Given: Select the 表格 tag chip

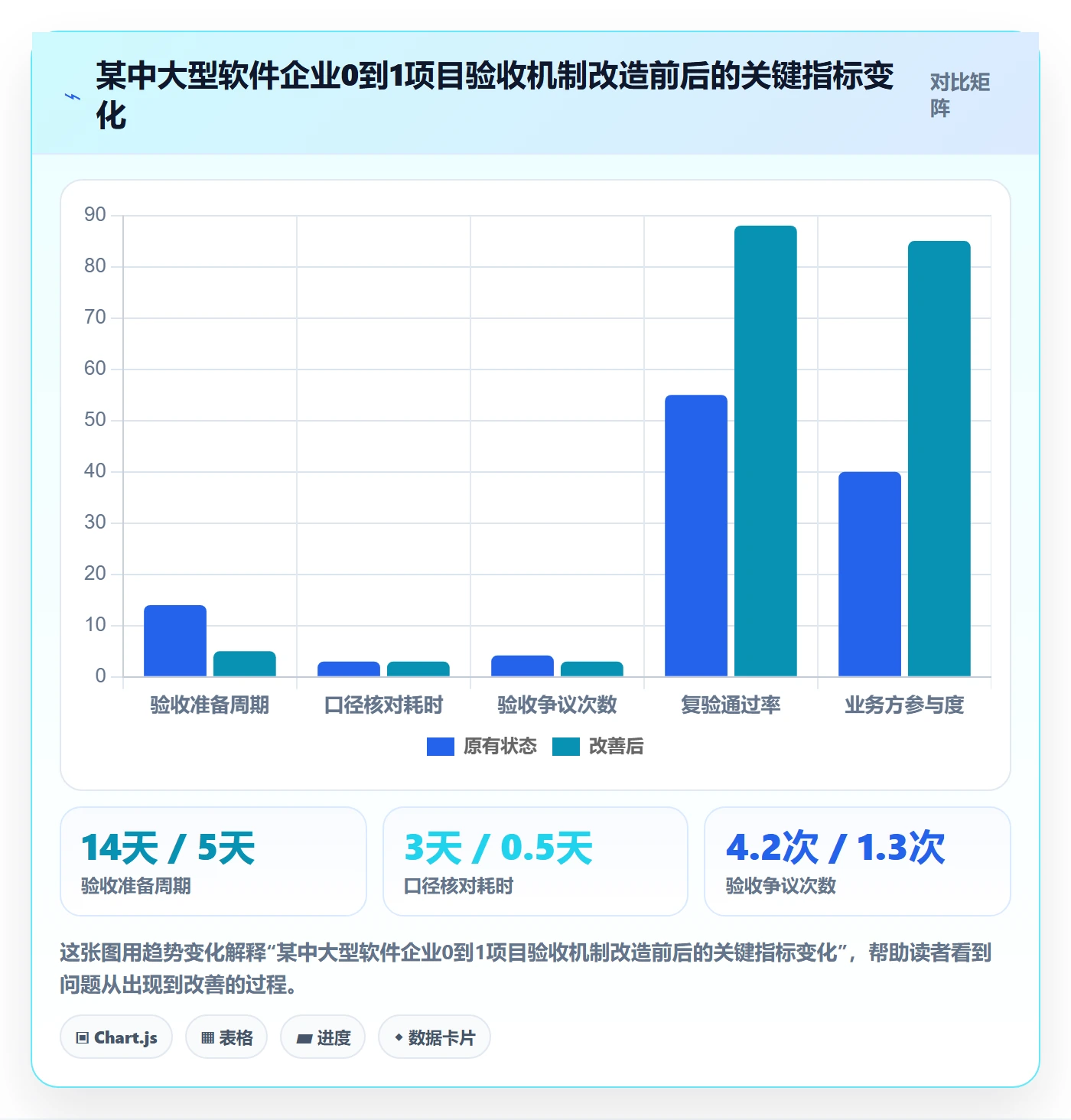Looking at the screenshot, I should click(226, 1037).
